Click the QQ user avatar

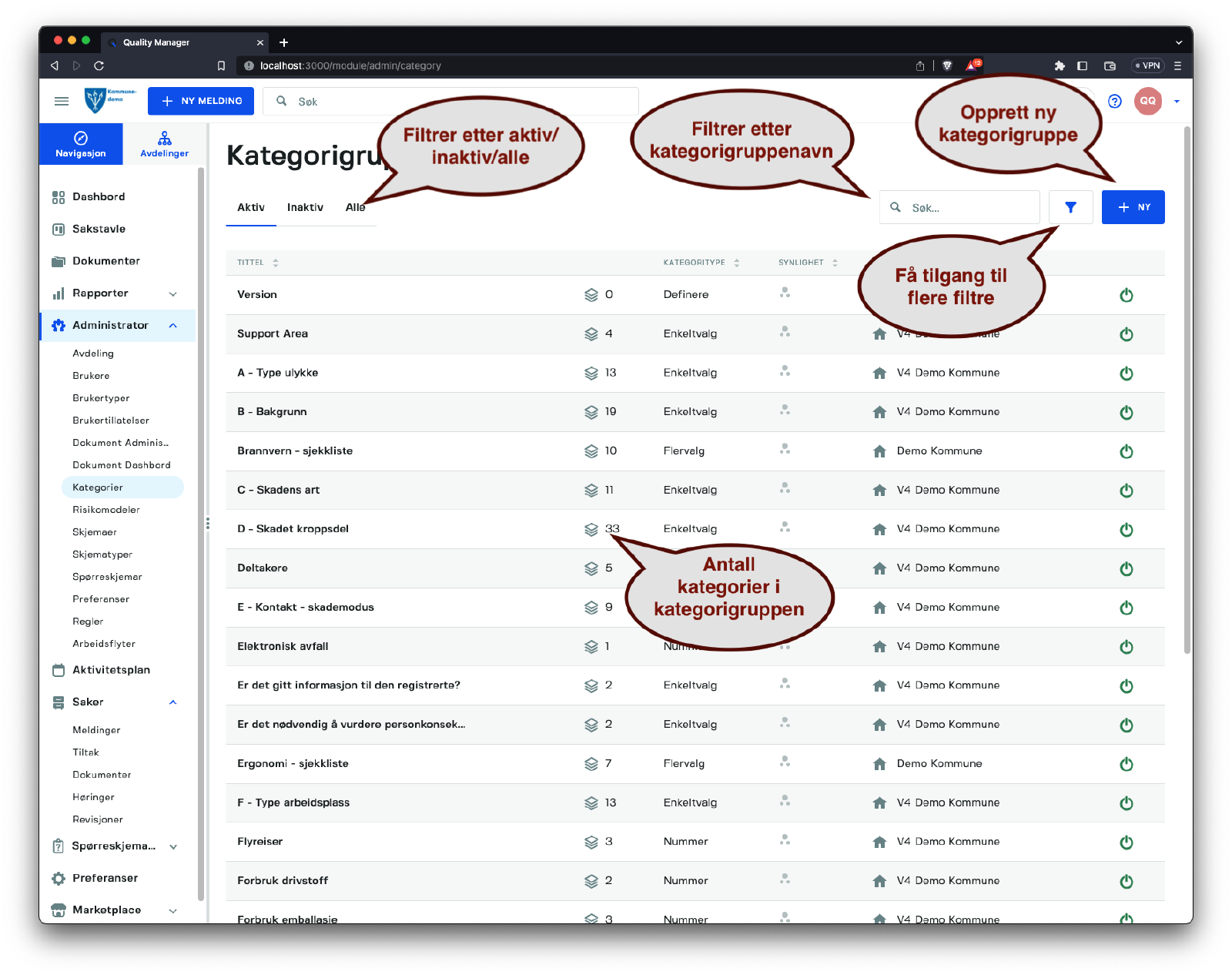[x=1147, y=101]
